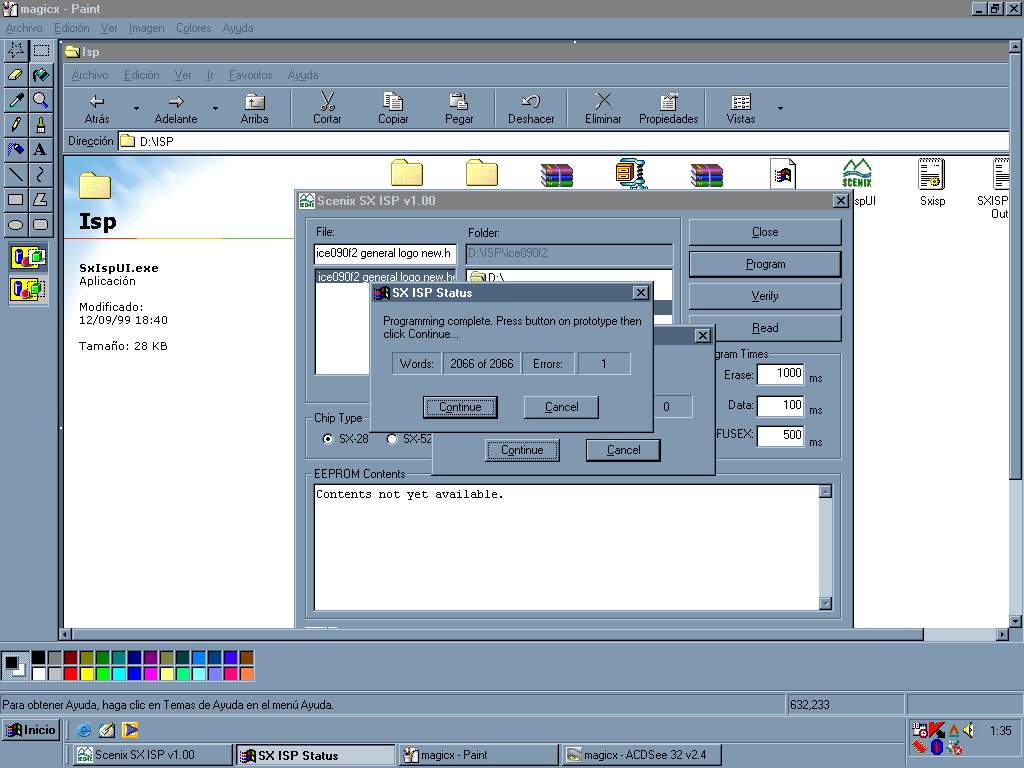Choose the Magnifier zoom tool
The width and height of the screenshot is (1024, 768).
40,100
